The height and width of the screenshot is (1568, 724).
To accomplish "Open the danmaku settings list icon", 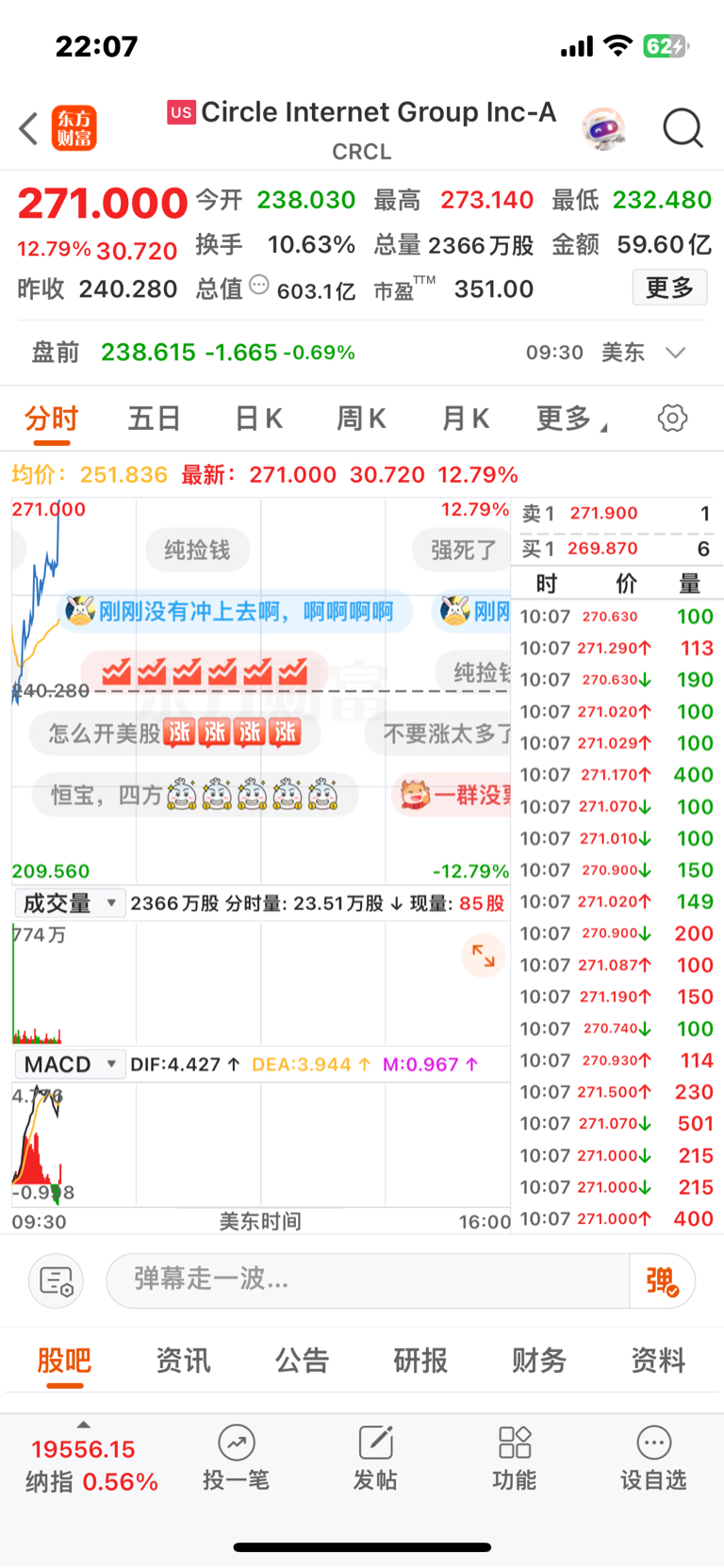I will (x=57, y=1280).
